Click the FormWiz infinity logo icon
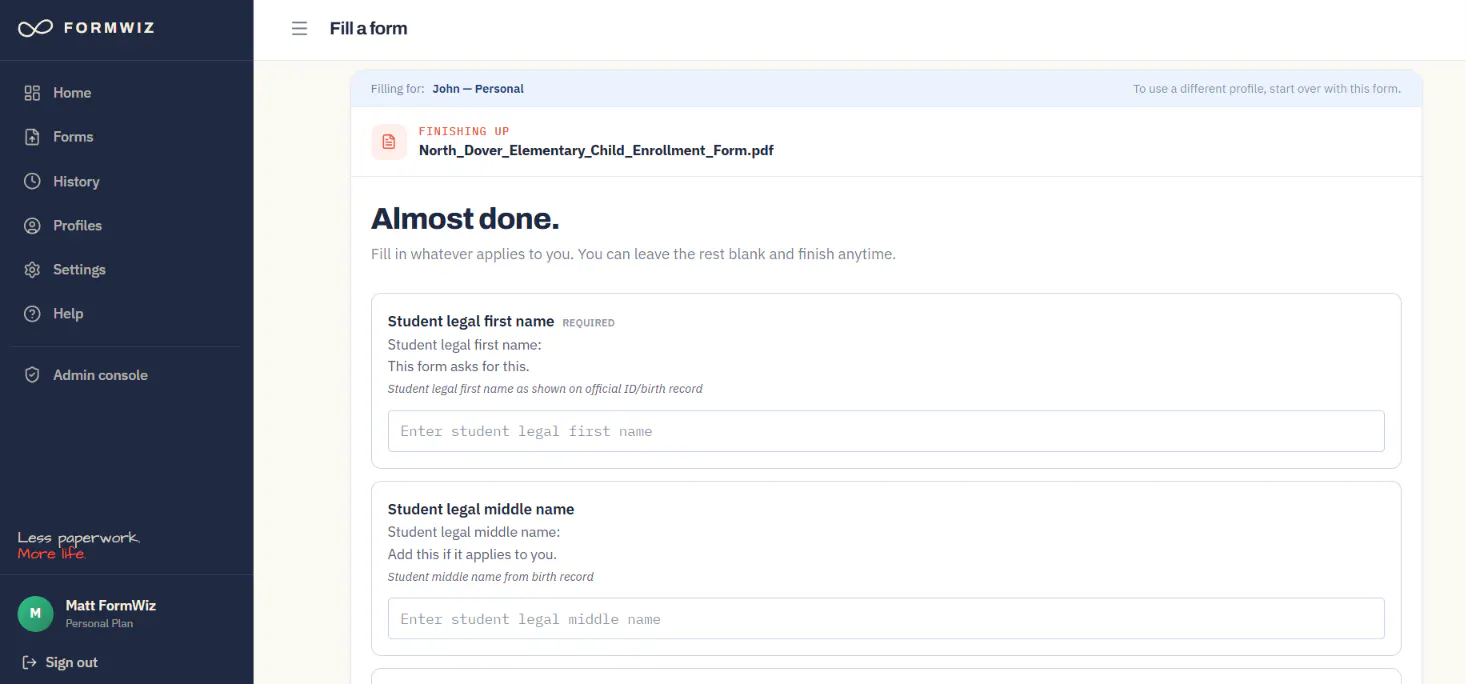1466x684 pixels. (x=35, y=28)
